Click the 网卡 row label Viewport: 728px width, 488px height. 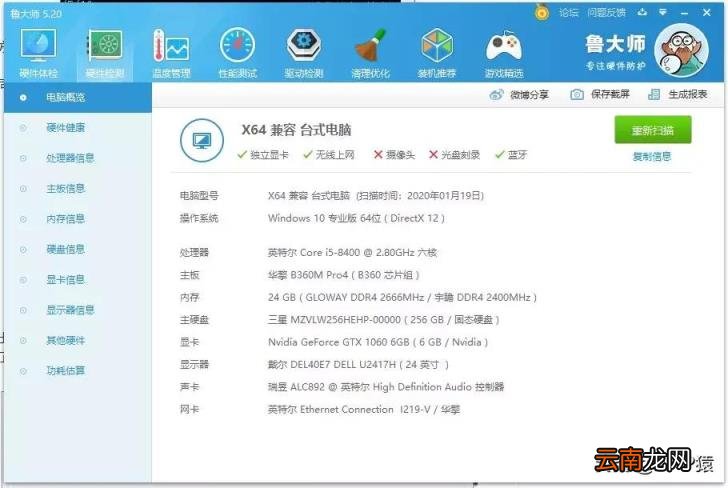189,410
